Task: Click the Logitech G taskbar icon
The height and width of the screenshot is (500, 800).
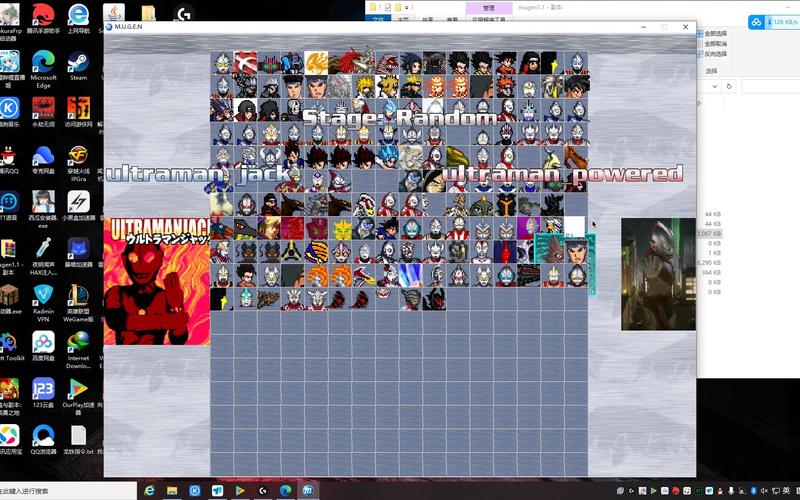Action: 263,491
